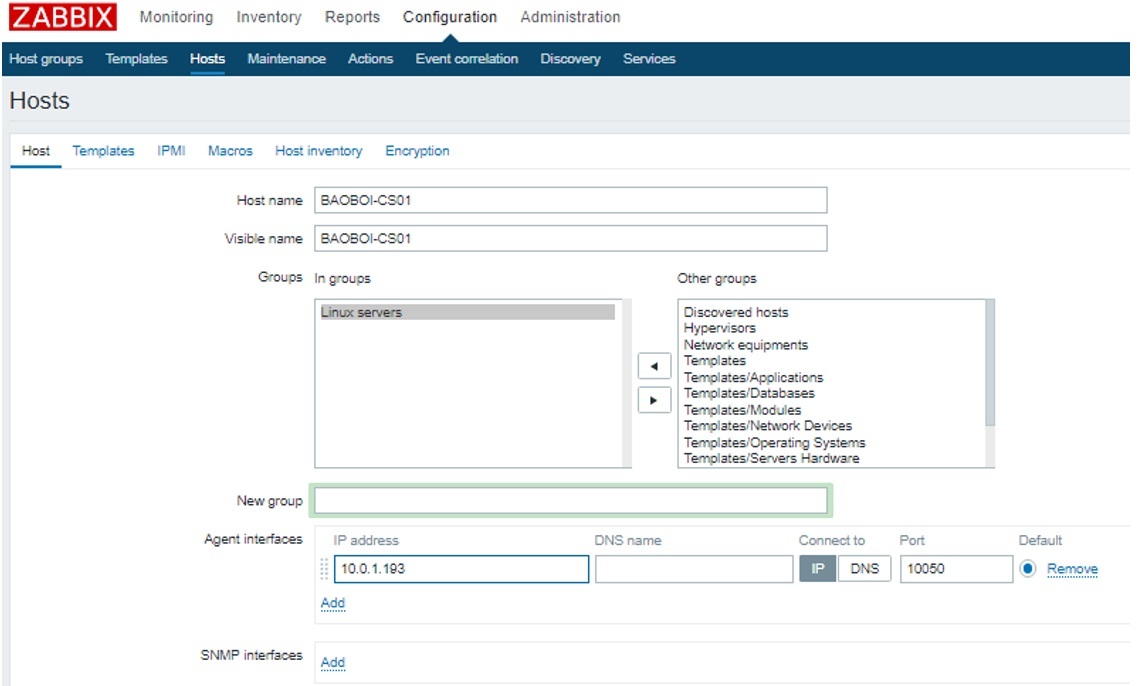This screenshot has height=686, width=1141.
Task: Go to the Encryption tab
Action: [417, 151]
